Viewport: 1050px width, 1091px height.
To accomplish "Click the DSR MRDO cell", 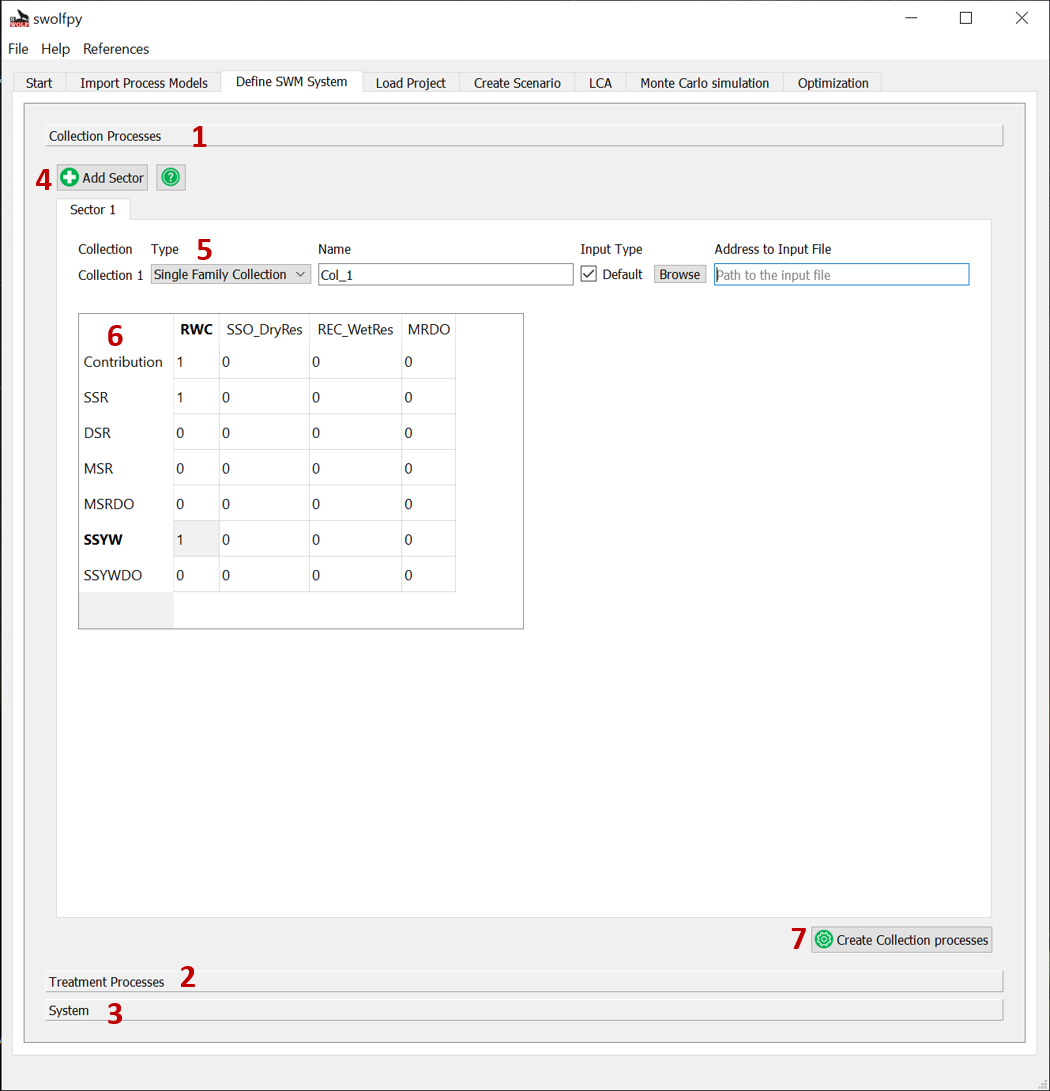I will pyautogui.click(x=429, y=433).
